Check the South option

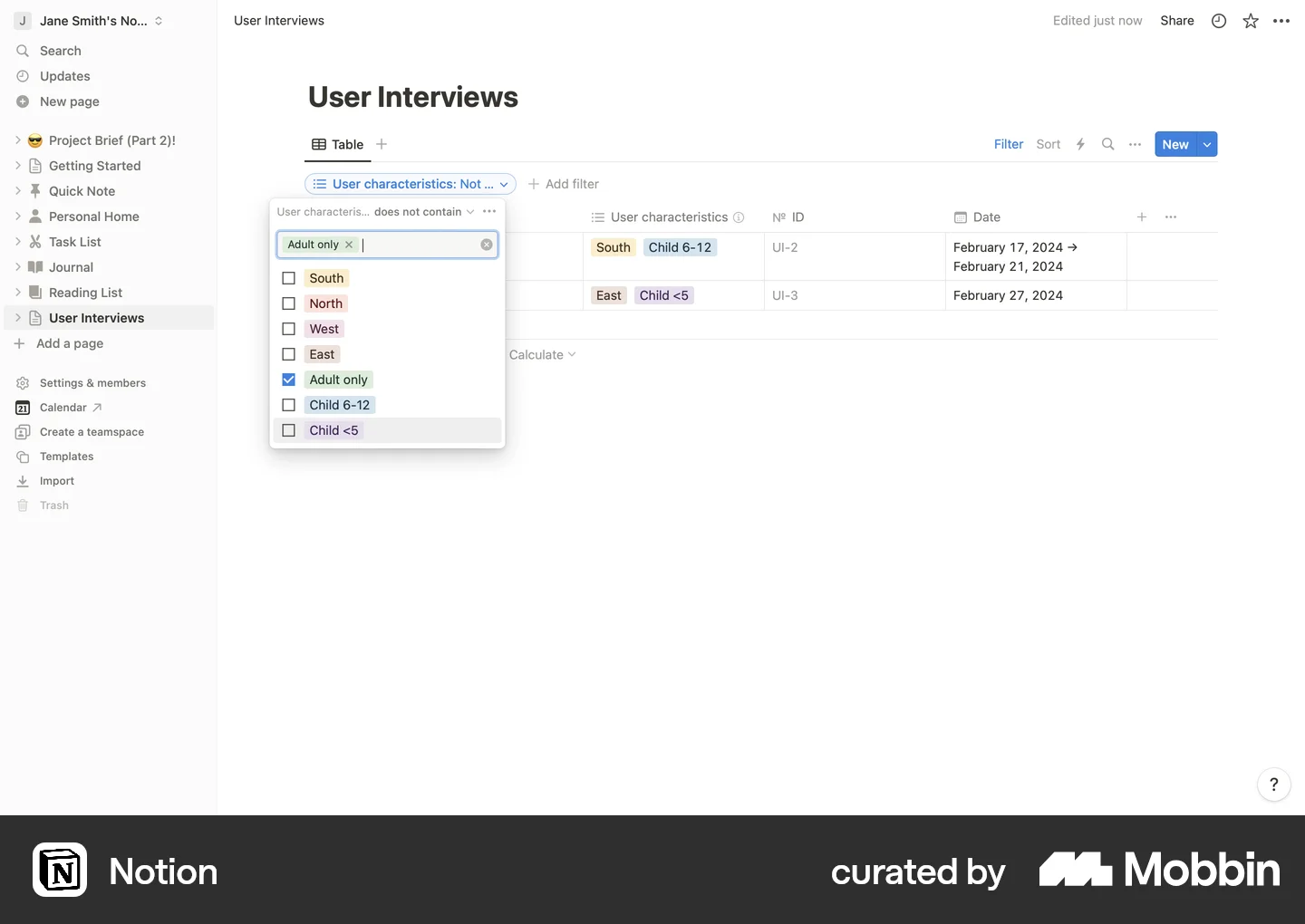click(x=289, y=278)
